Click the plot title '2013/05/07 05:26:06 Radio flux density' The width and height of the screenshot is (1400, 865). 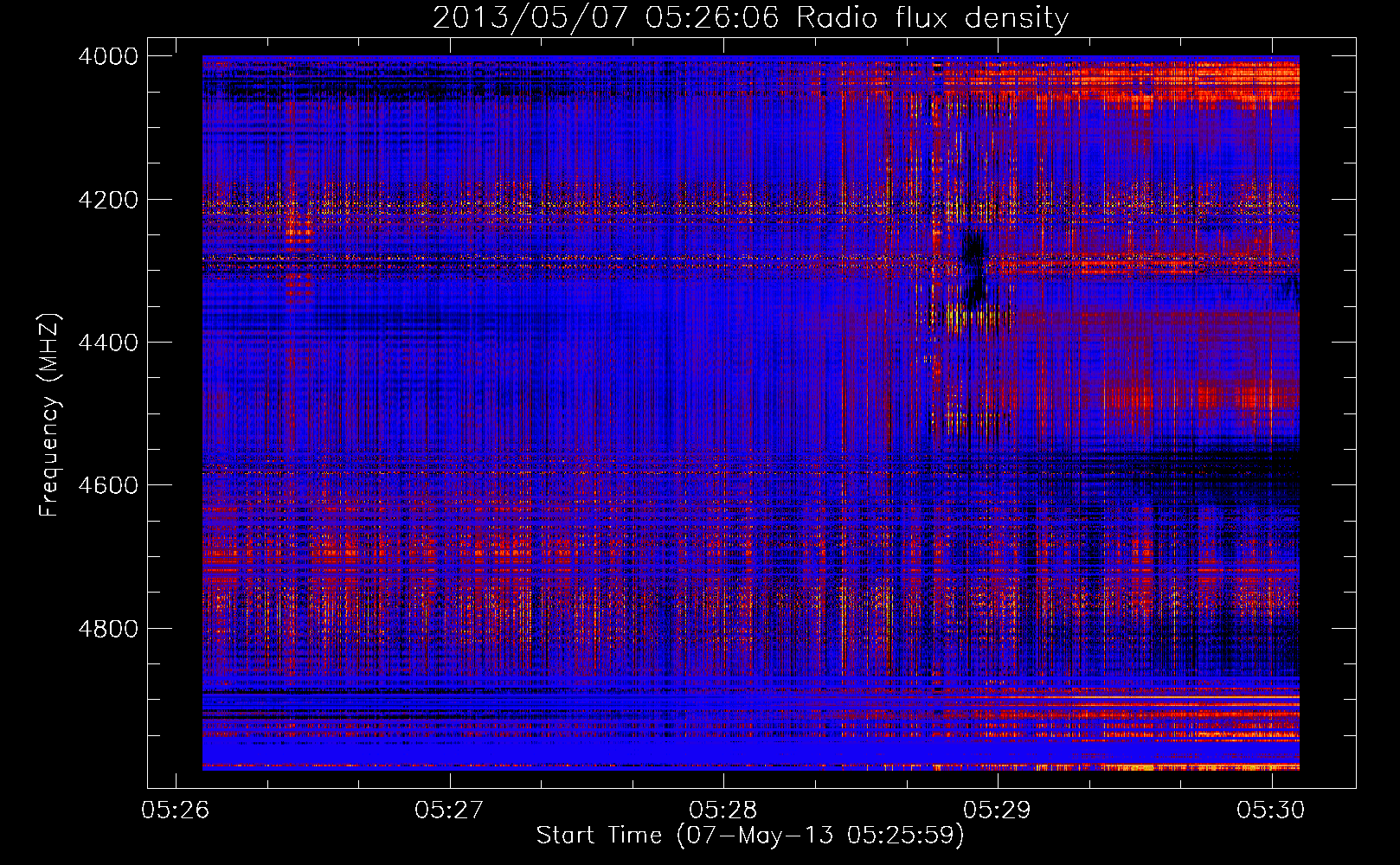click(750, 17)
